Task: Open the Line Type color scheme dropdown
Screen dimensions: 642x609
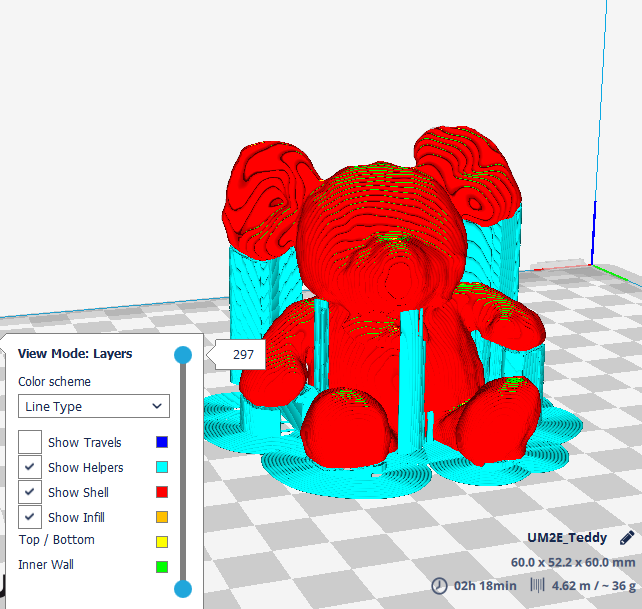Action: tap(94, 406)
